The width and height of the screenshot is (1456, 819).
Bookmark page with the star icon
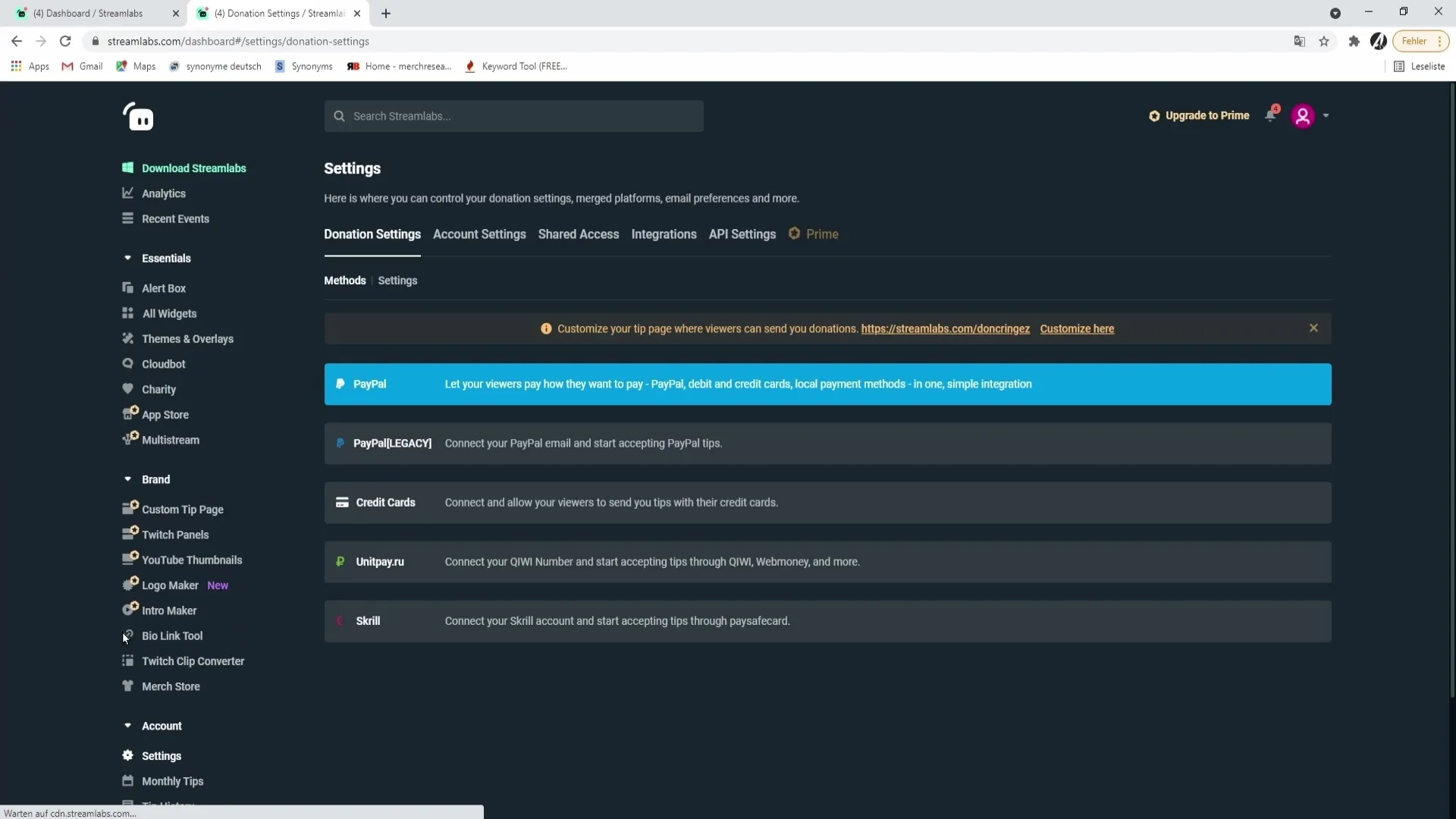1324,41
